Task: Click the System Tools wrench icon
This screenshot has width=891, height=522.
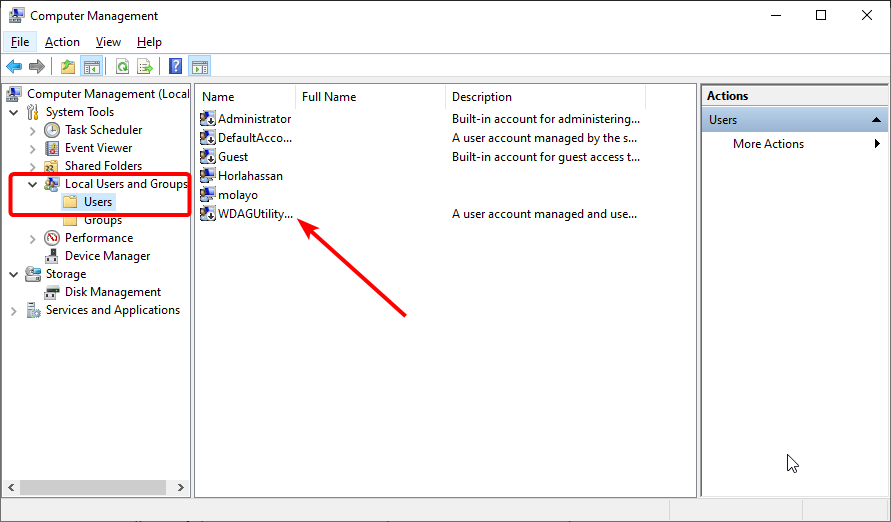Action: click(33, 112)
